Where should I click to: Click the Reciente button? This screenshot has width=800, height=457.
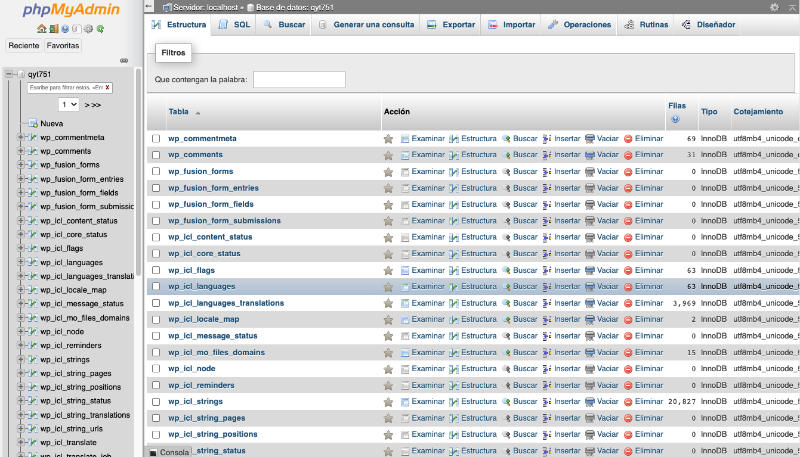coord(24,46)
